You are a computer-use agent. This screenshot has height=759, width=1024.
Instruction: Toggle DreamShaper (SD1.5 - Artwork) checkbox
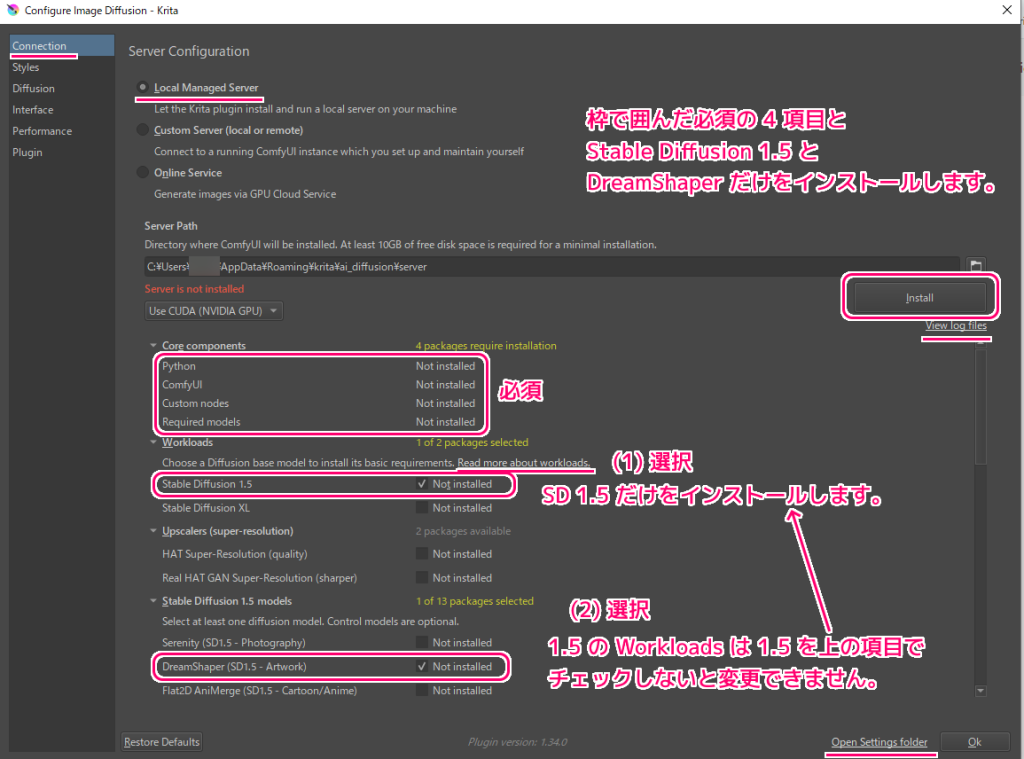pos(422,666)
